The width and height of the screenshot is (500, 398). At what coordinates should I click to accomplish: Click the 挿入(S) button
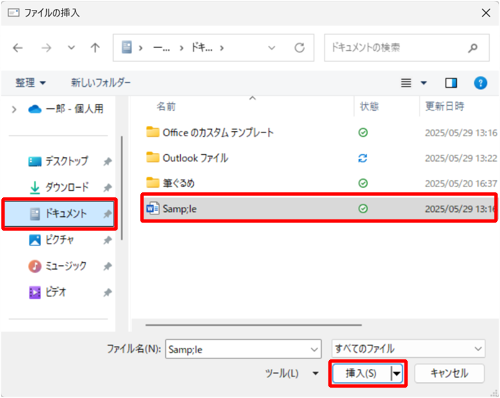362,373
